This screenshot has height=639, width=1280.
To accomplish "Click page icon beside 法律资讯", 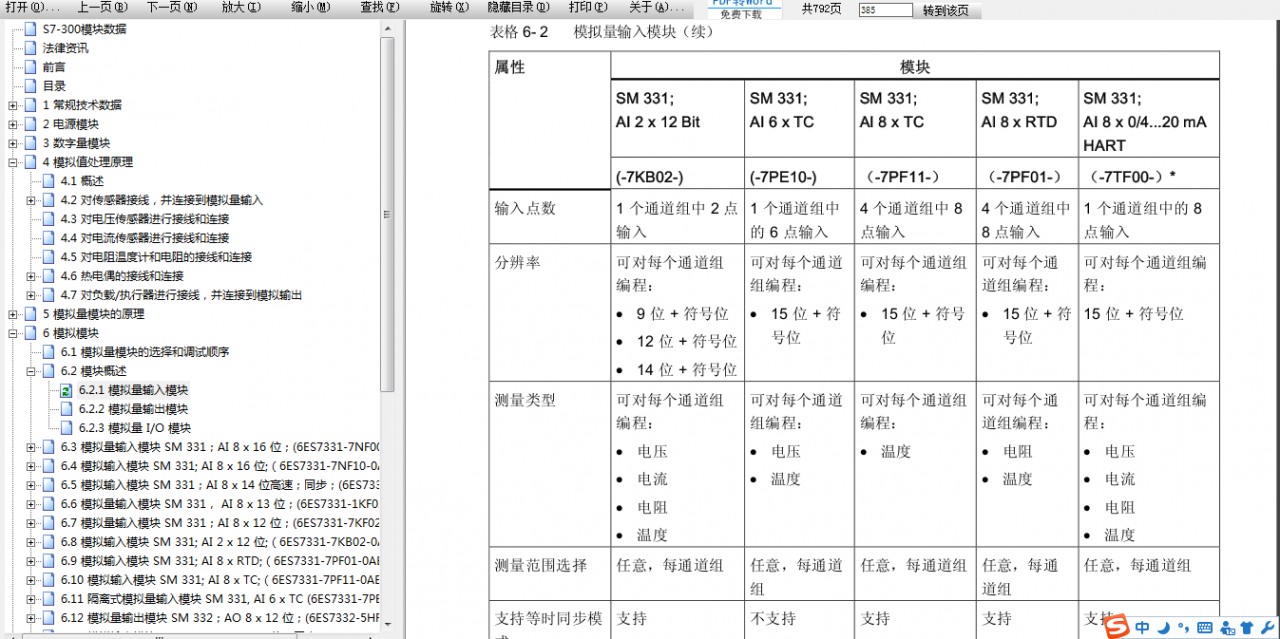I will [x=30, y=48].
